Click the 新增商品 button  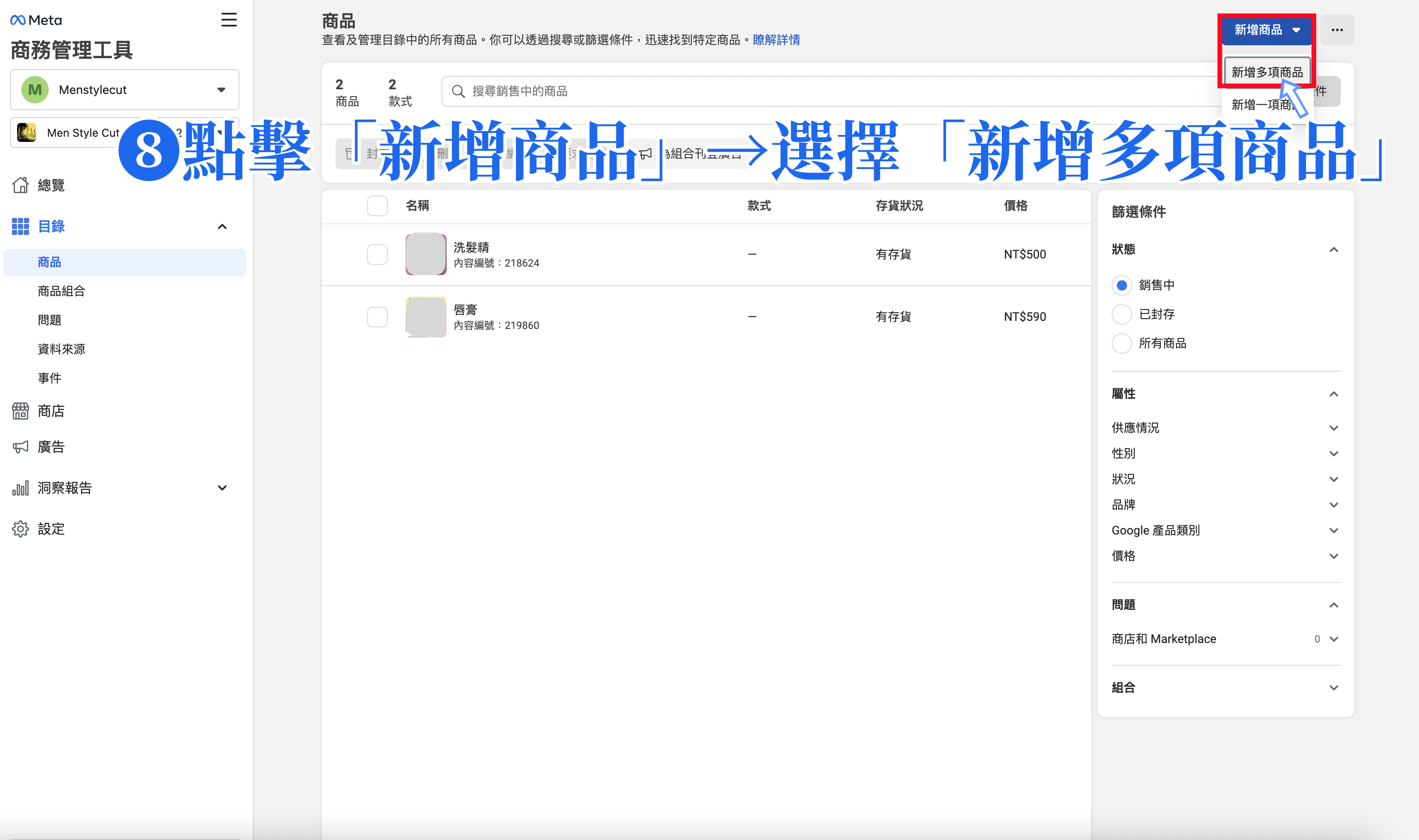[x=1266, y=30]
